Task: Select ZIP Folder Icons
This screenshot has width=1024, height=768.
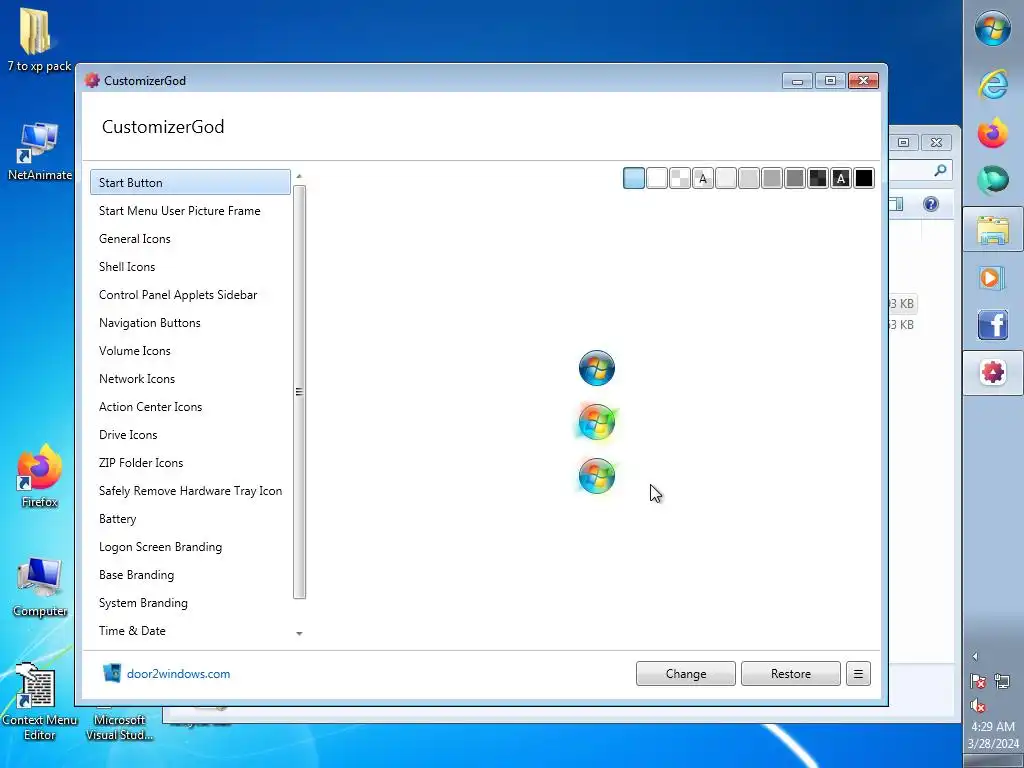Action: pyautogui.click(x=141, y=463)
